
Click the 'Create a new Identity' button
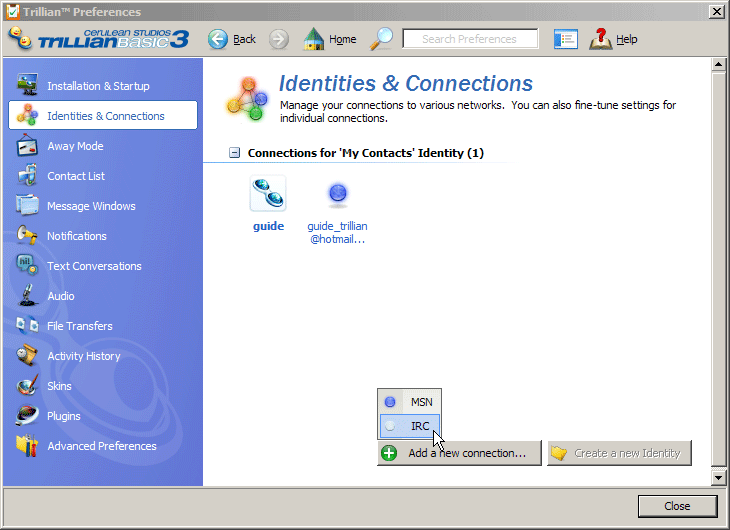click(619, 453)
